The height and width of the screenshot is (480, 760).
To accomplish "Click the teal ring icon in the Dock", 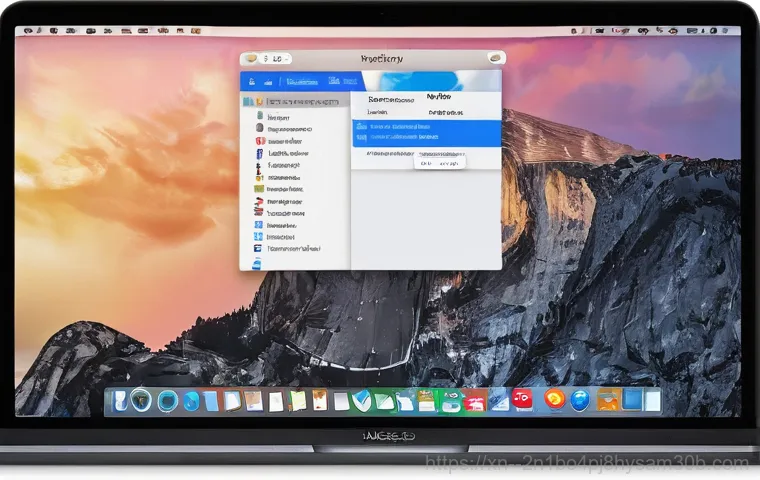I will click(168, 401).
